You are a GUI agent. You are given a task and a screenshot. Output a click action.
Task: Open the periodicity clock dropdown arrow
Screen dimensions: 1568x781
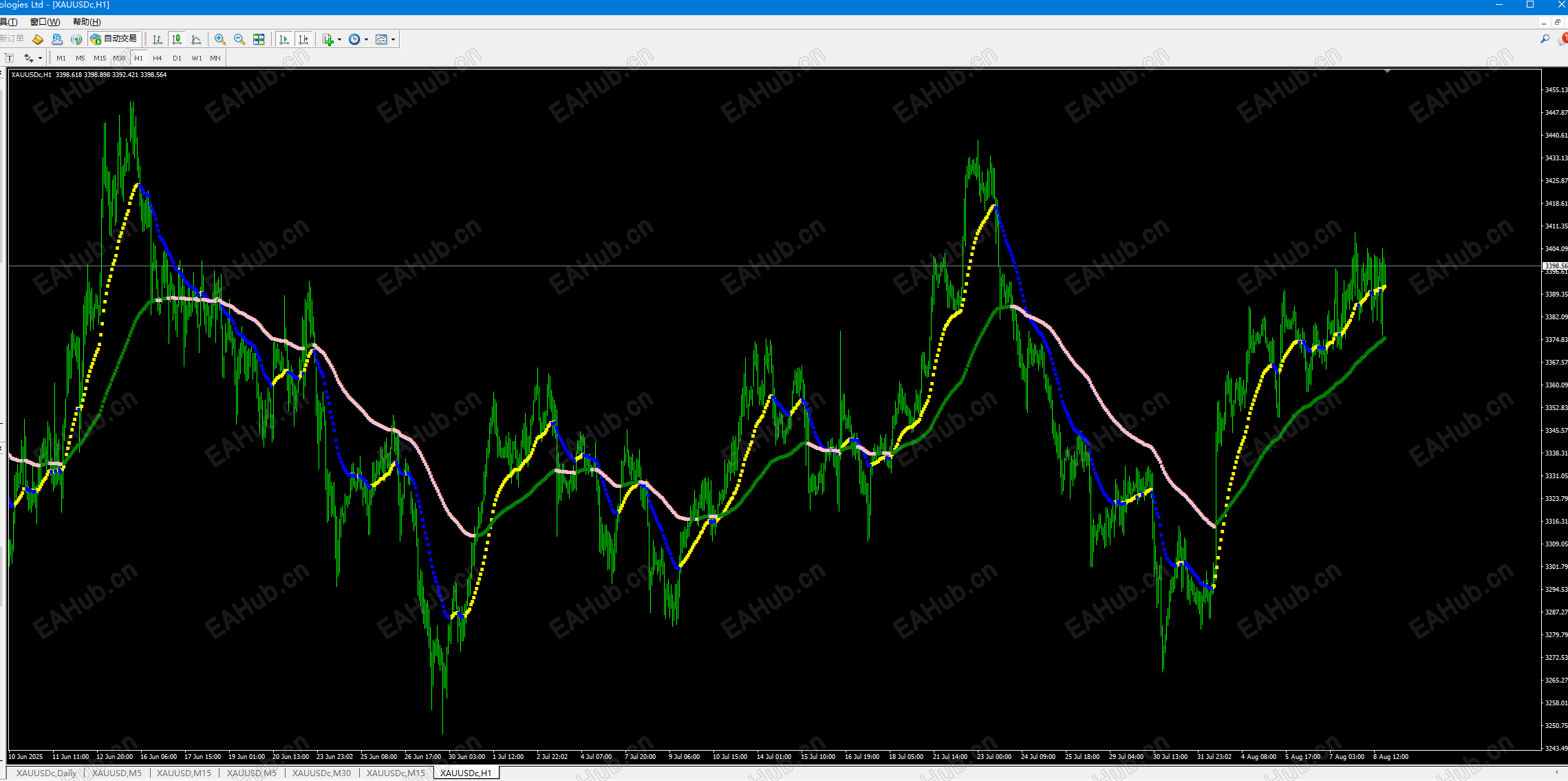(366, 39)
